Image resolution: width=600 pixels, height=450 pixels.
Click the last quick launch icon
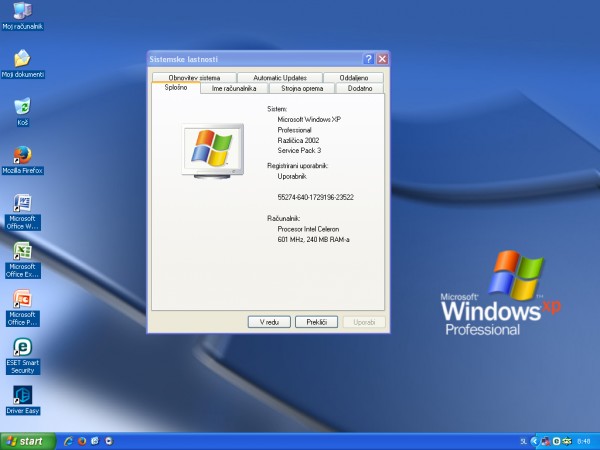[109, 441]
